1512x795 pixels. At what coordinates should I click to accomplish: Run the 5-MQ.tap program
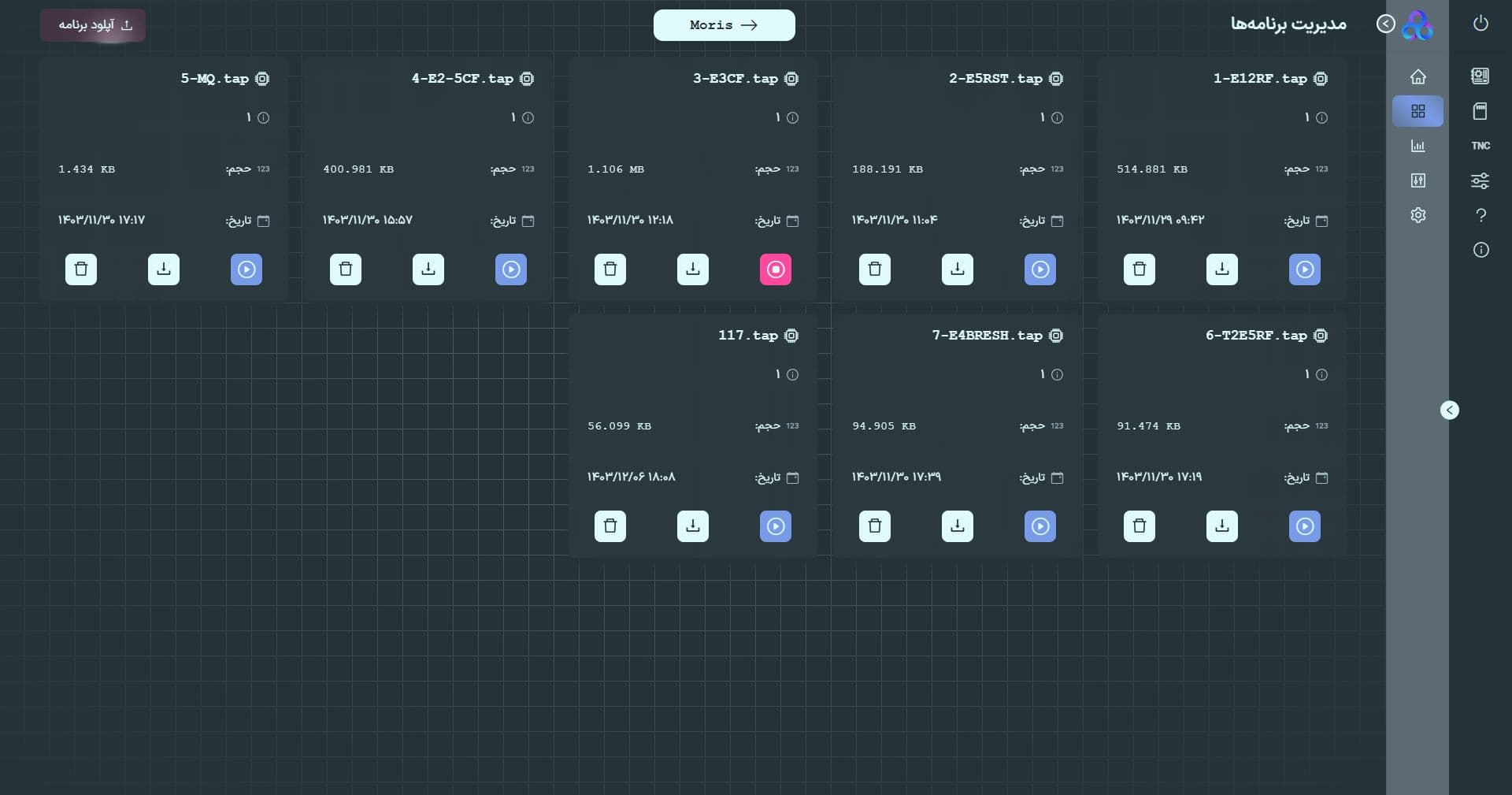coord(246,269)
